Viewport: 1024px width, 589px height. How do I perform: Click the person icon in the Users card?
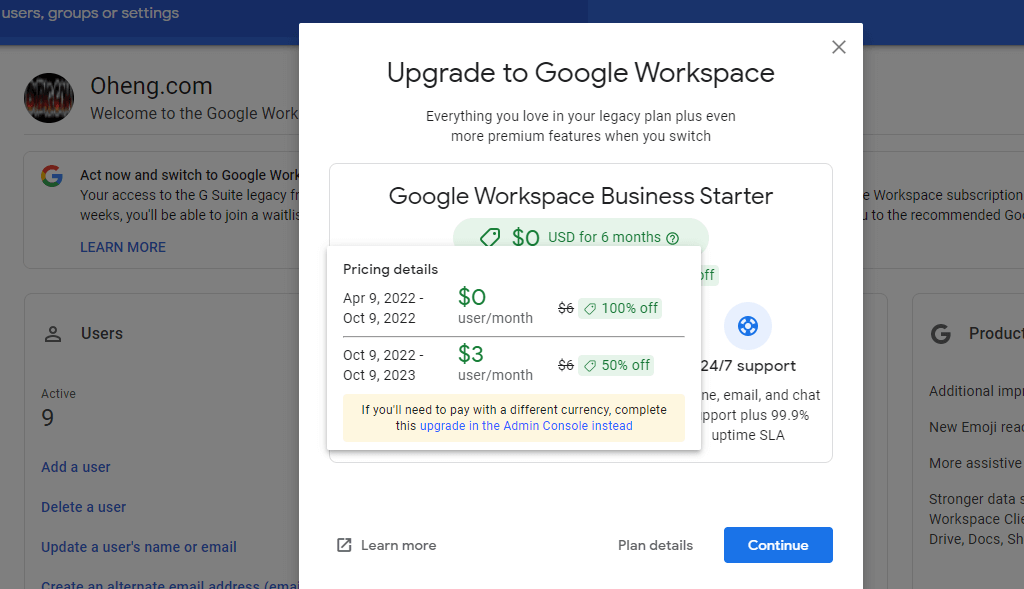[53, 334]
